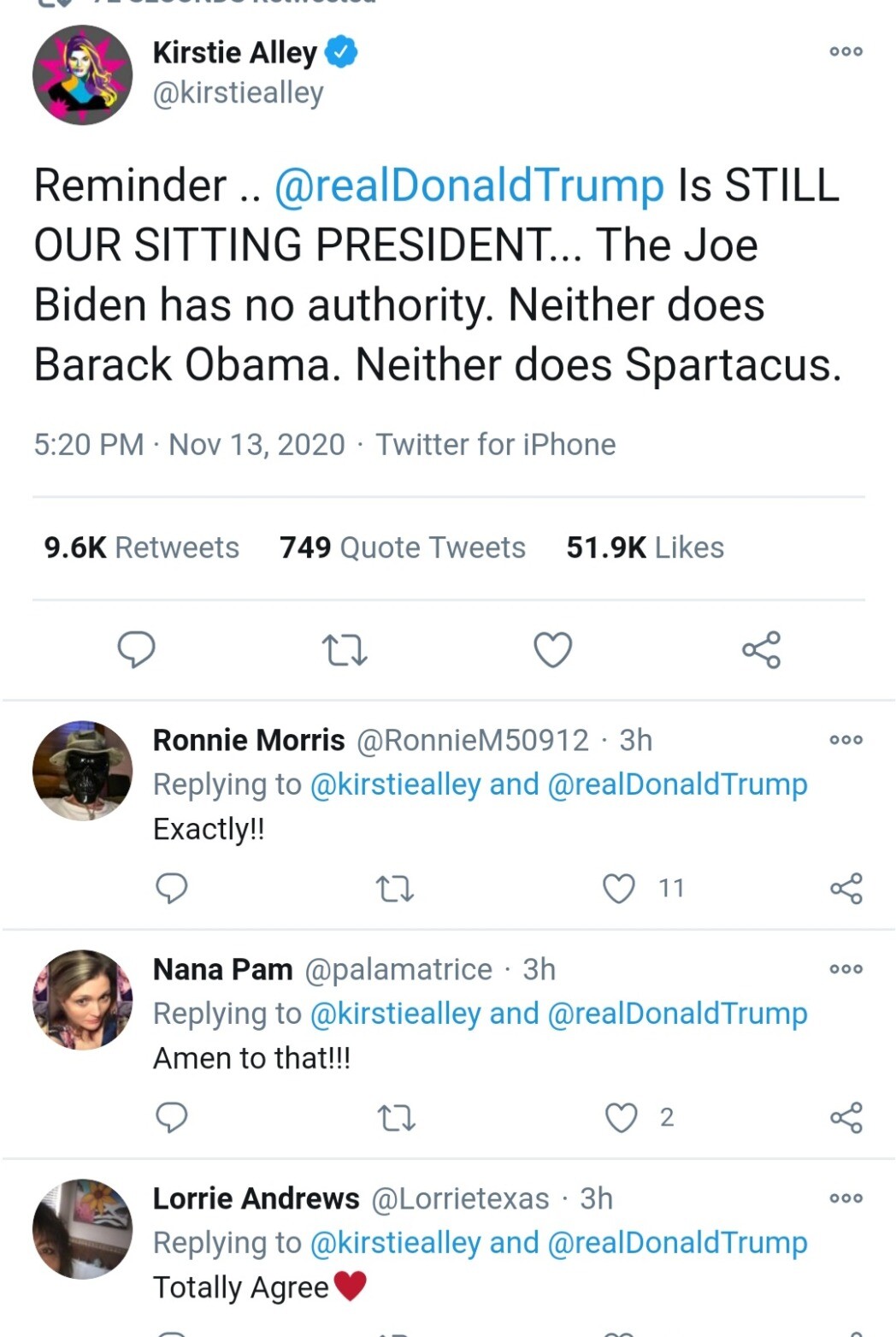
Task: Share Ronnie Morris's reply
Action: coord(846,889)
